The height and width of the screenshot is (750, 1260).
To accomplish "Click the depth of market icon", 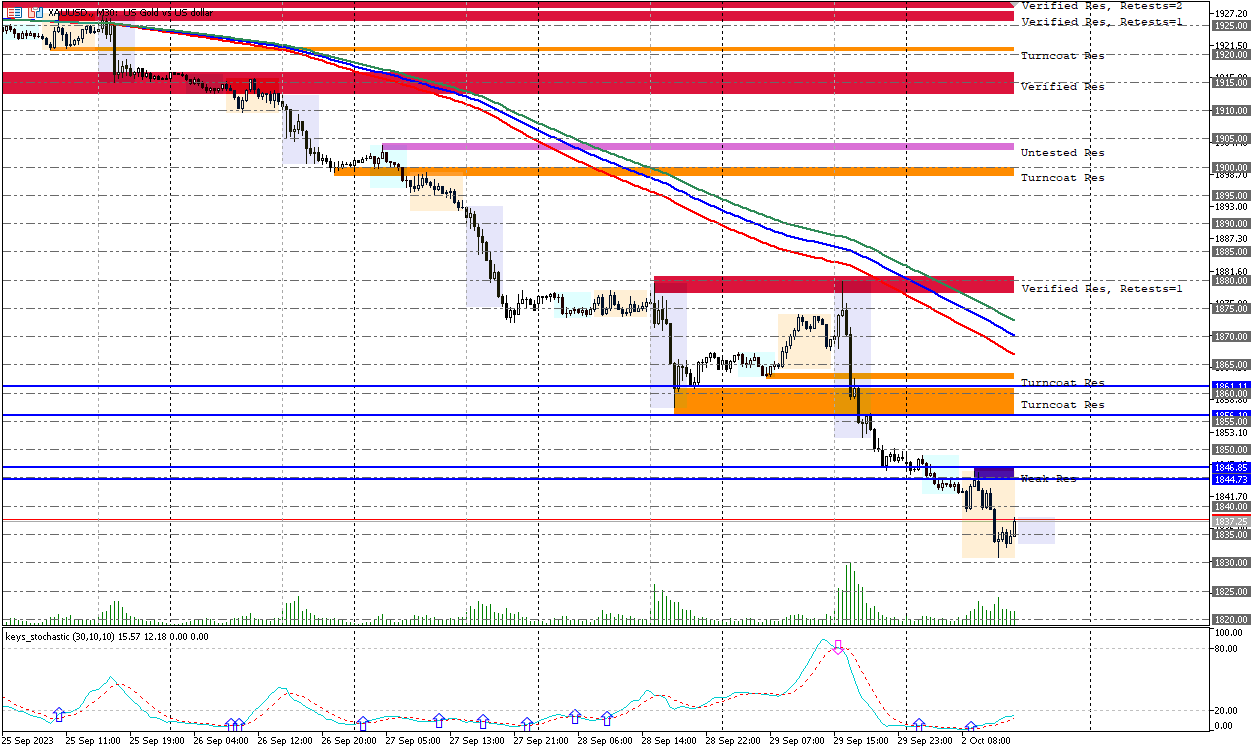I will click(x=35, y=13).
